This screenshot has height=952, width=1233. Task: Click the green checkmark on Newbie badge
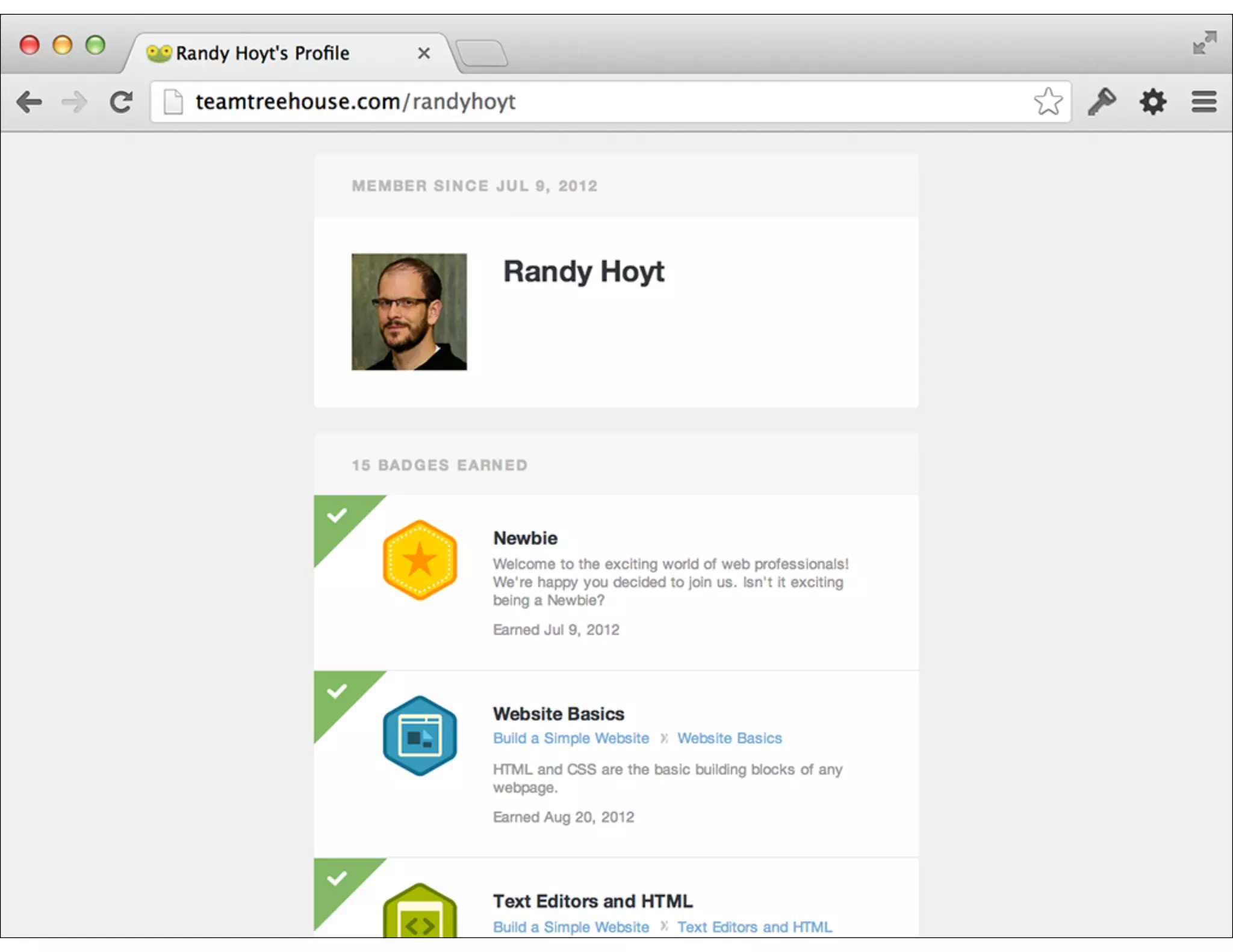(x=337, y=516)
